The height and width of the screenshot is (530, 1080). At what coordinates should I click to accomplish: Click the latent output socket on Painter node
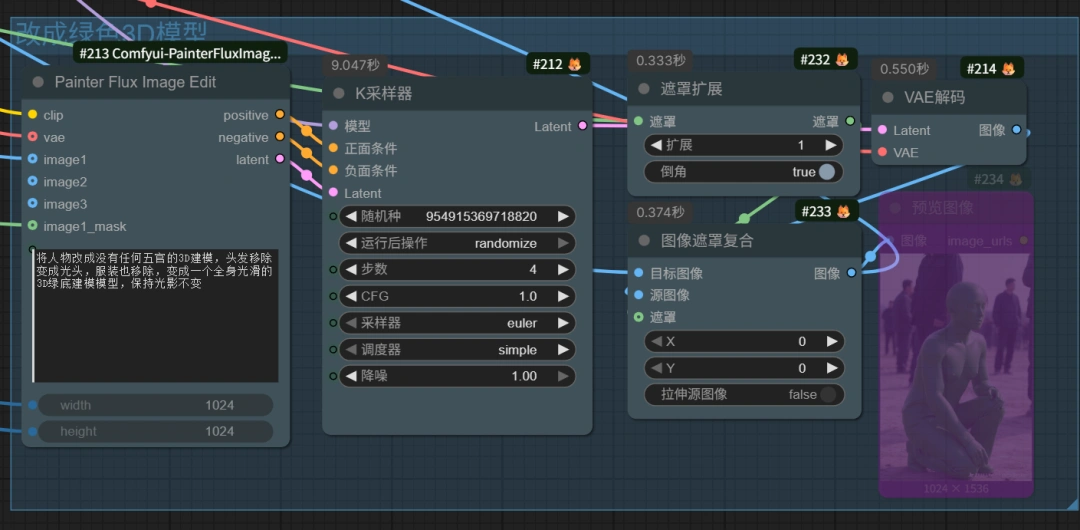pyautogui.click(x=280, y=159)
